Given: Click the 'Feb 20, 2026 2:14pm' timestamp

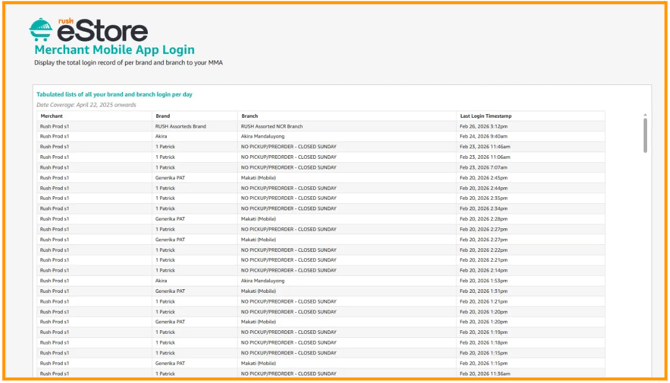Looking at the screenshot, I should [x=484, y=270].
